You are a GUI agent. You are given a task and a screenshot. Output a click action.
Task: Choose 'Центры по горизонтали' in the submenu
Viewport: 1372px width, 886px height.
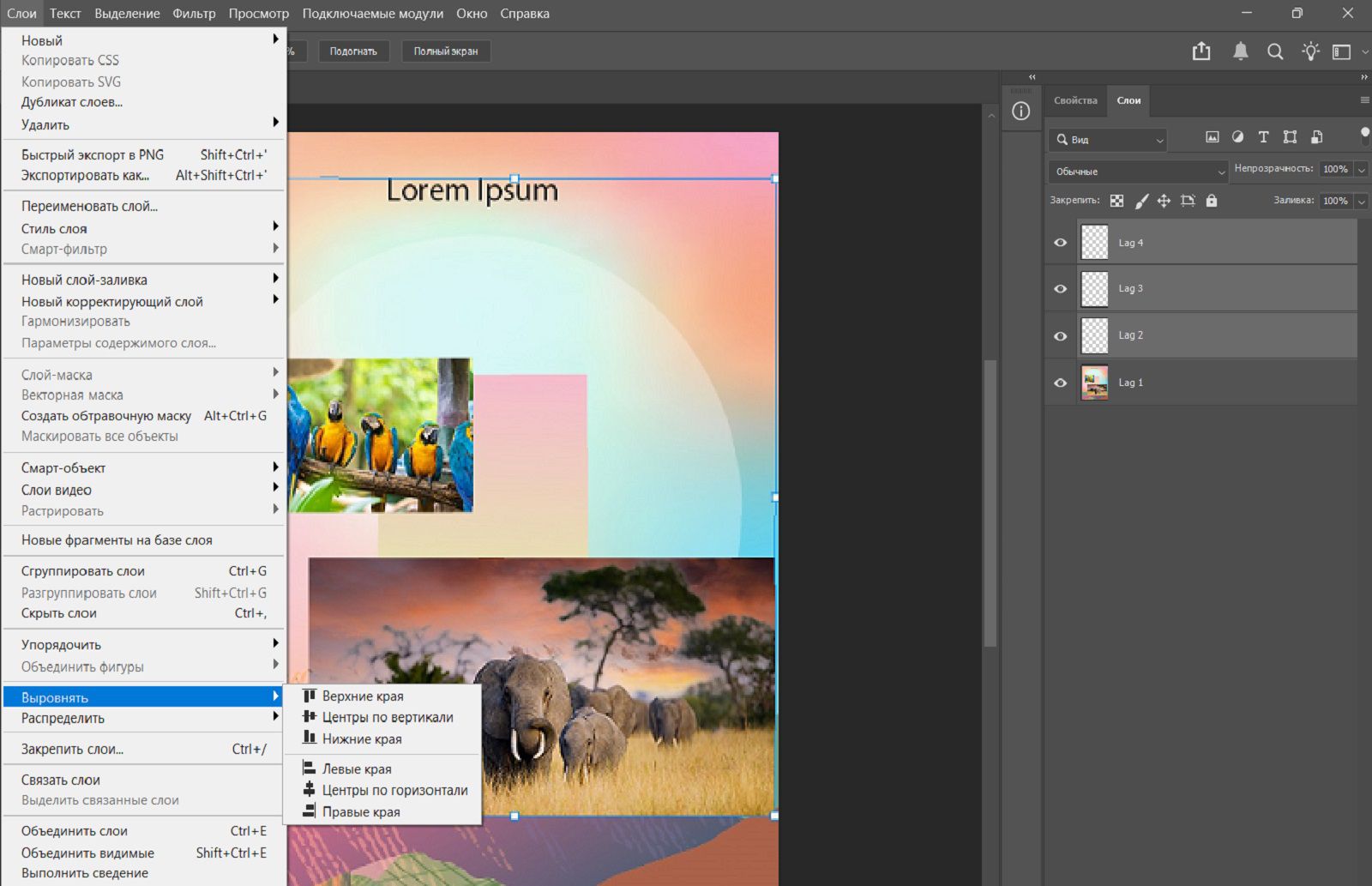[x=394, y=790]
